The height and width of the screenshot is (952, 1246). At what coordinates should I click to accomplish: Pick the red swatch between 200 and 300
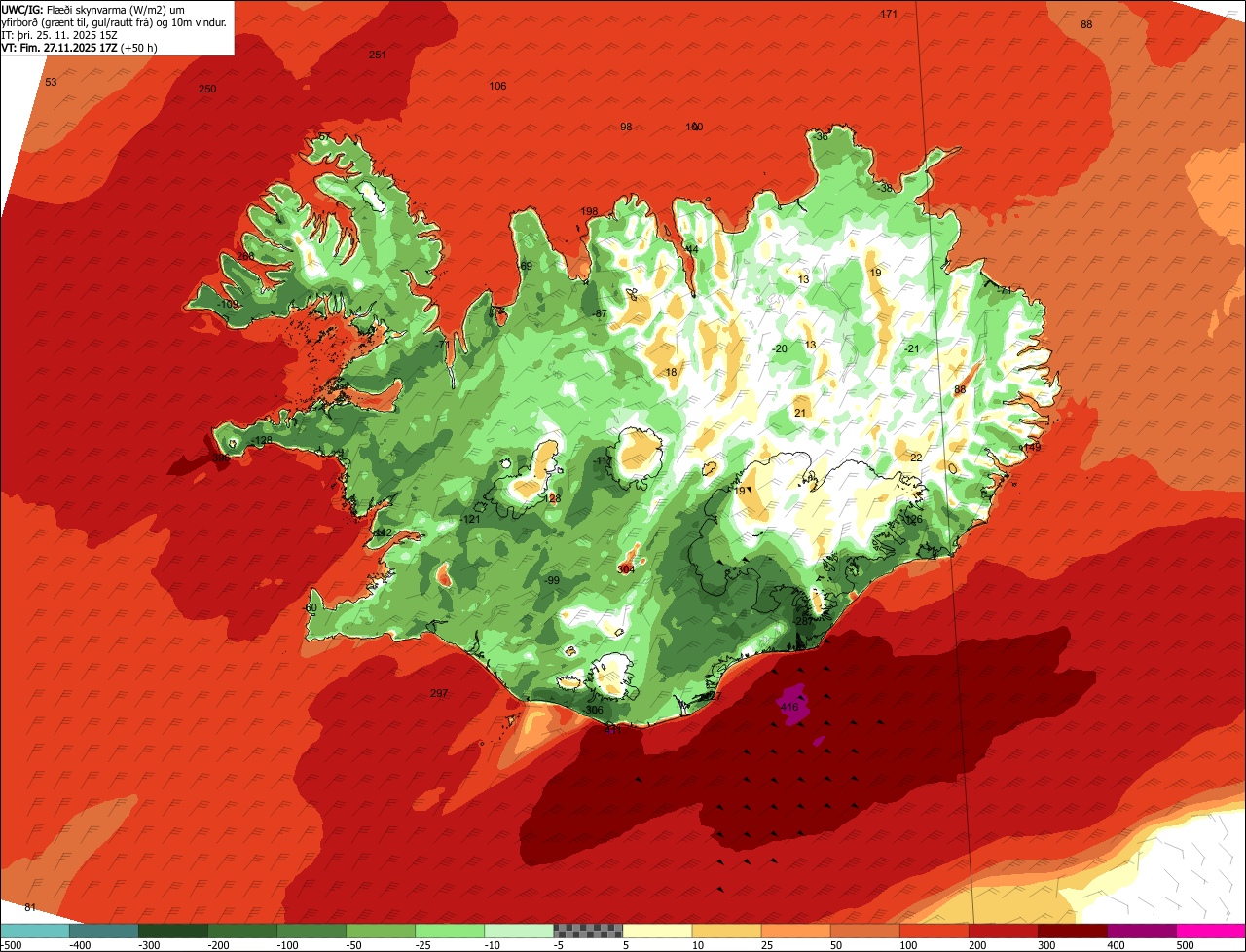(x=1003, y=931)
